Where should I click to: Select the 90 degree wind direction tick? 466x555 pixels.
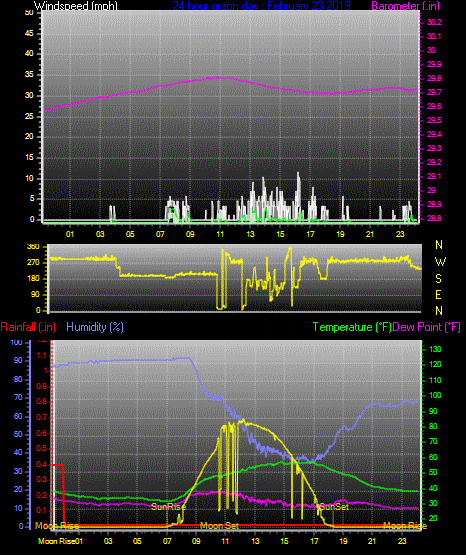point(35,294)
